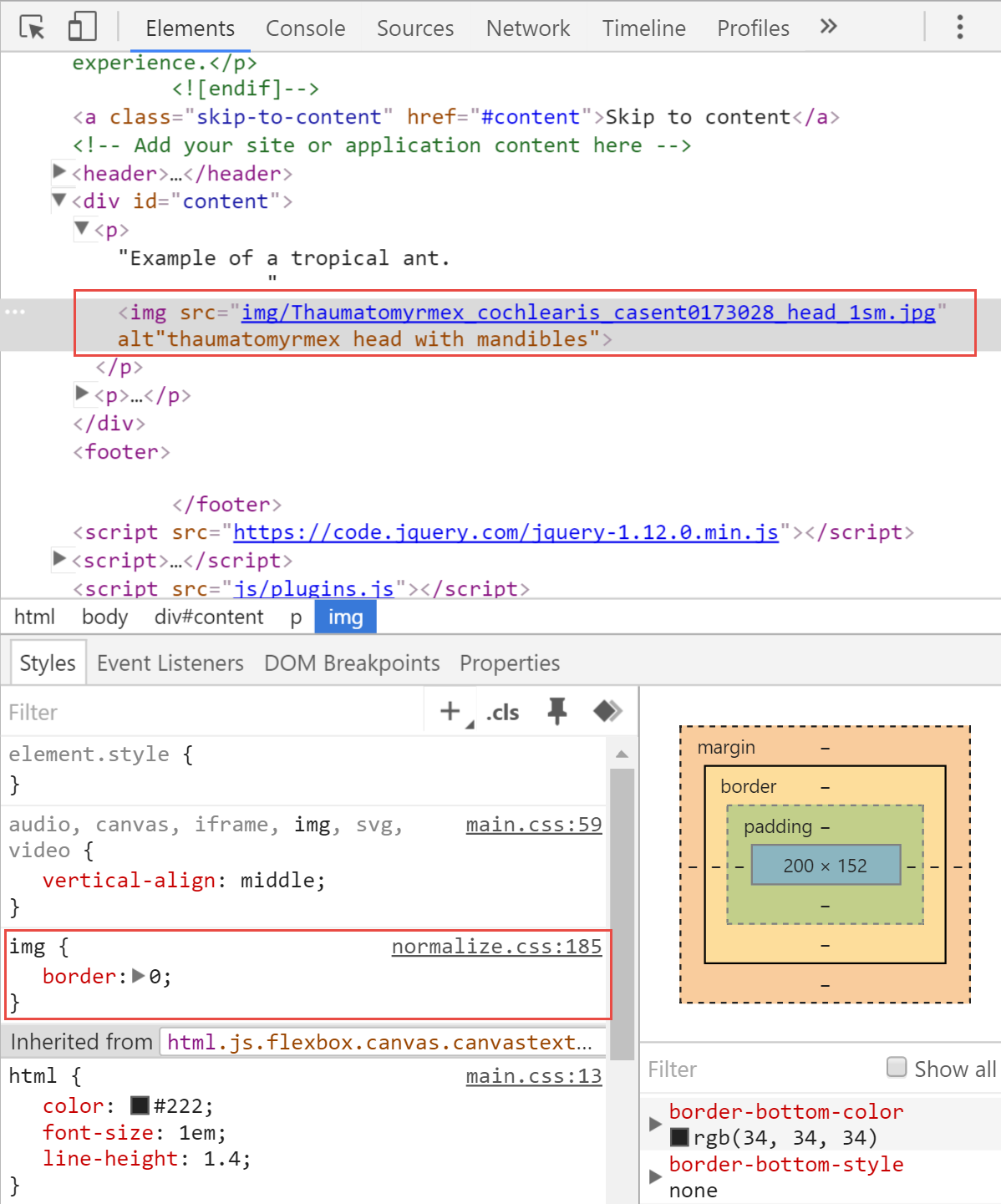Click the animations diamond icon
Screen dimensions: 1001x1204
pyautogui.click(x=607, y=711)
